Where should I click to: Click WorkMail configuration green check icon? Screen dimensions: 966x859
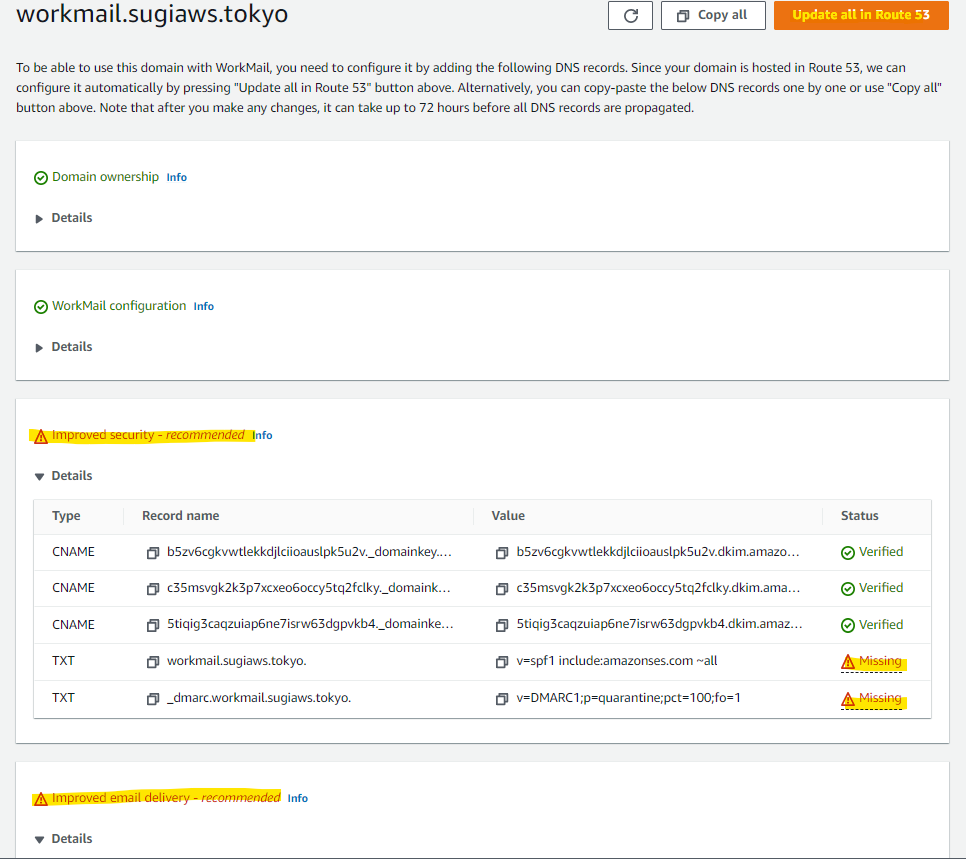[x=41, y=307]
